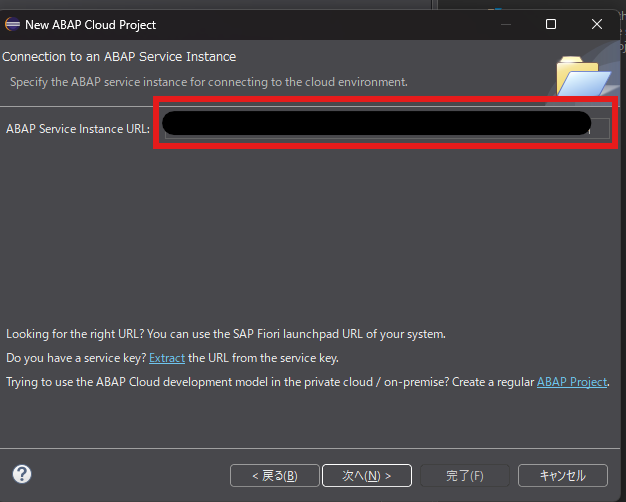Screen dimensions: 626x502
Task: Proceed with the 次へ(N) button
Action: click(366, 475)
